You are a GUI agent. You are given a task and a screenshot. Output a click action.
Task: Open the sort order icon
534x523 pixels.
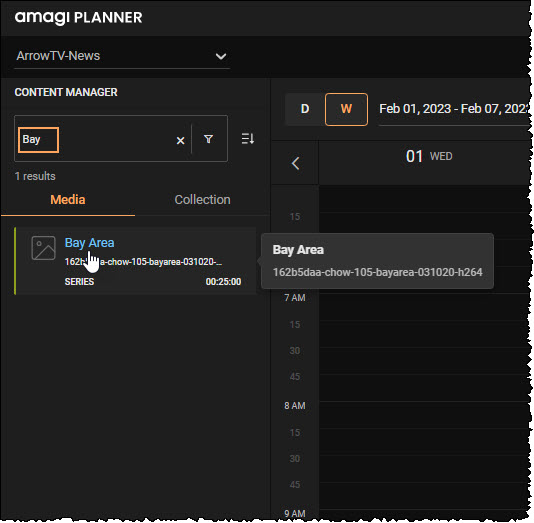coord(248,139)
